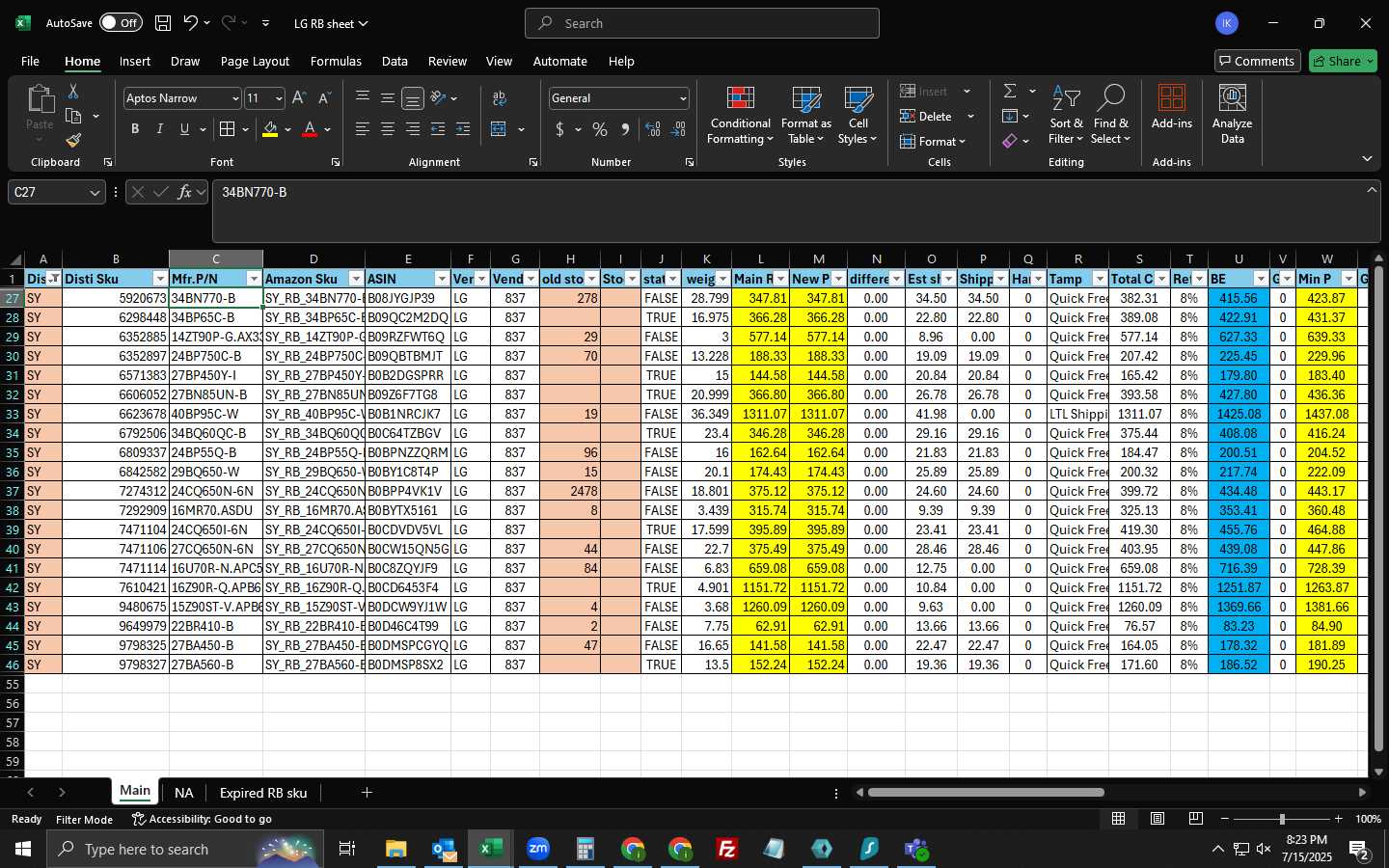
Task: Open filter dropdown for ASIN column
Action: click(x=442, y=279)
